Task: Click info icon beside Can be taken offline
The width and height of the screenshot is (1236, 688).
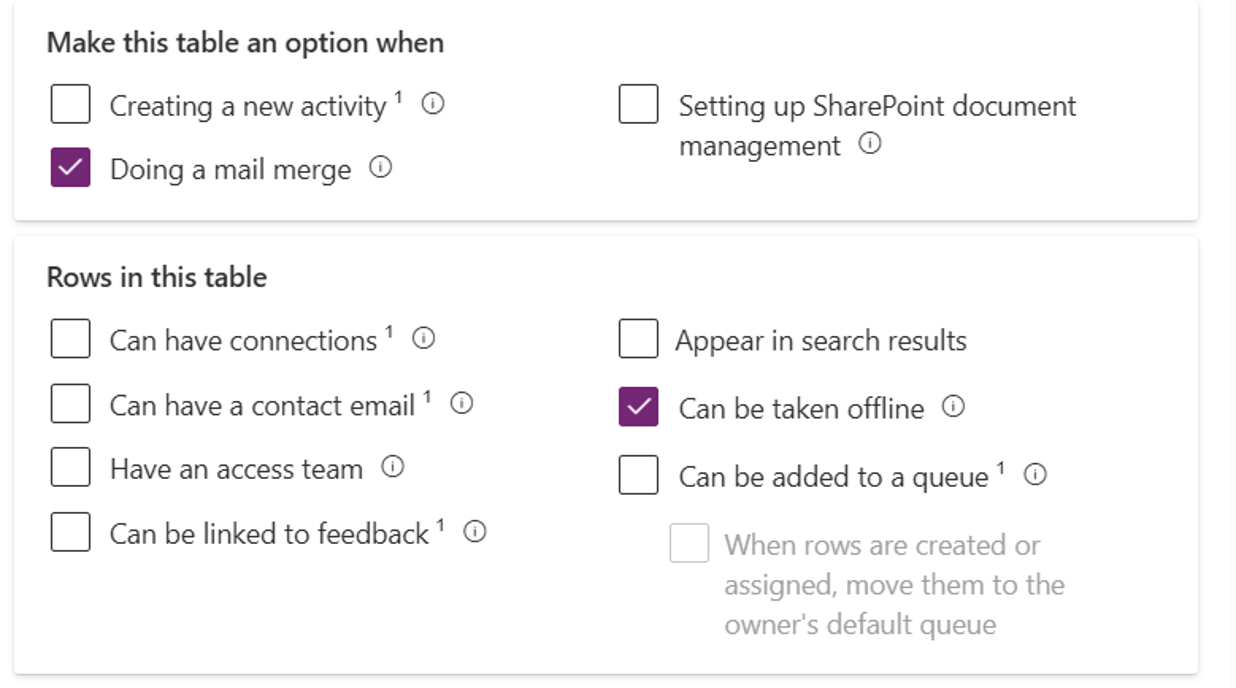Action: (x=954, y=406)
